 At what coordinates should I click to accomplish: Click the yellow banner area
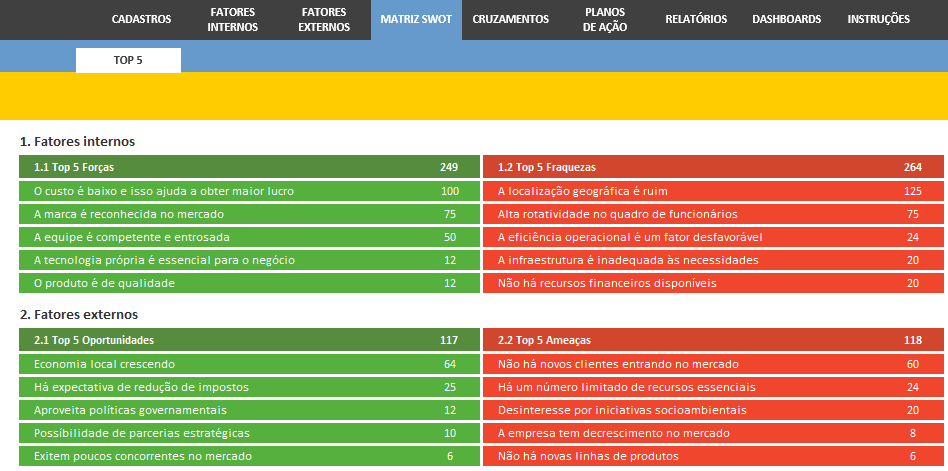tap(474, 96)
